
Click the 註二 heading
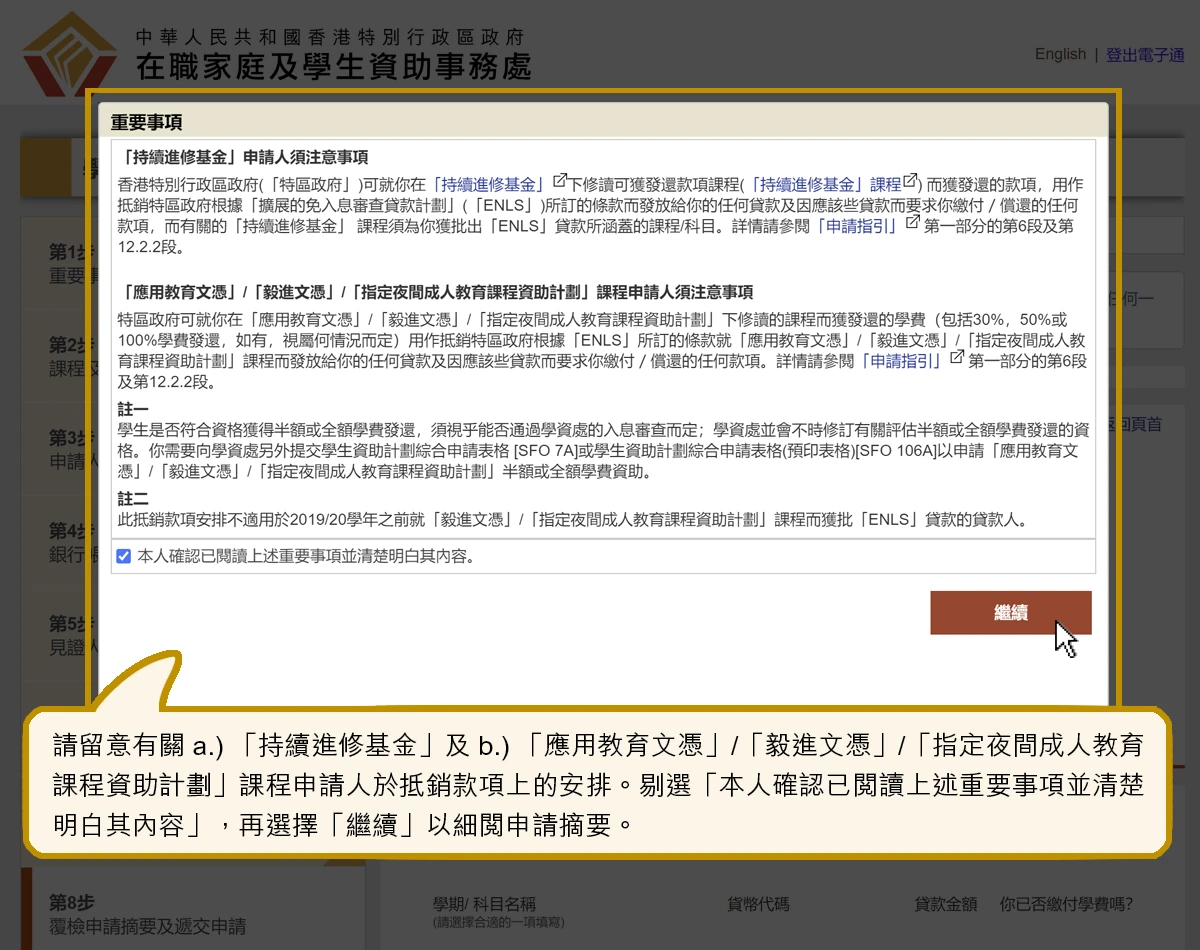pos(133,498)
